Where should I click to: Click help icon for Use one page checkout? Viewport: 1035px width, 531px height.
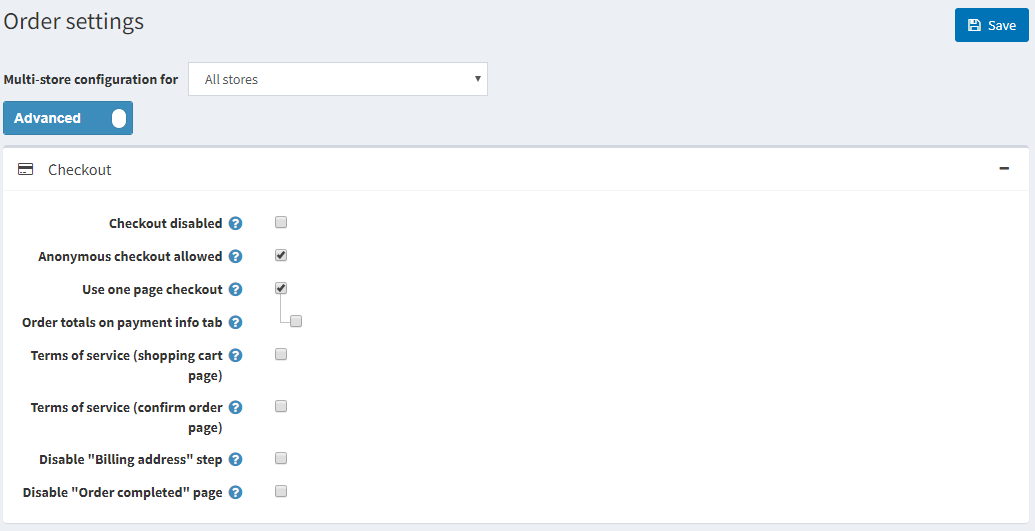(x=236, y=290)
